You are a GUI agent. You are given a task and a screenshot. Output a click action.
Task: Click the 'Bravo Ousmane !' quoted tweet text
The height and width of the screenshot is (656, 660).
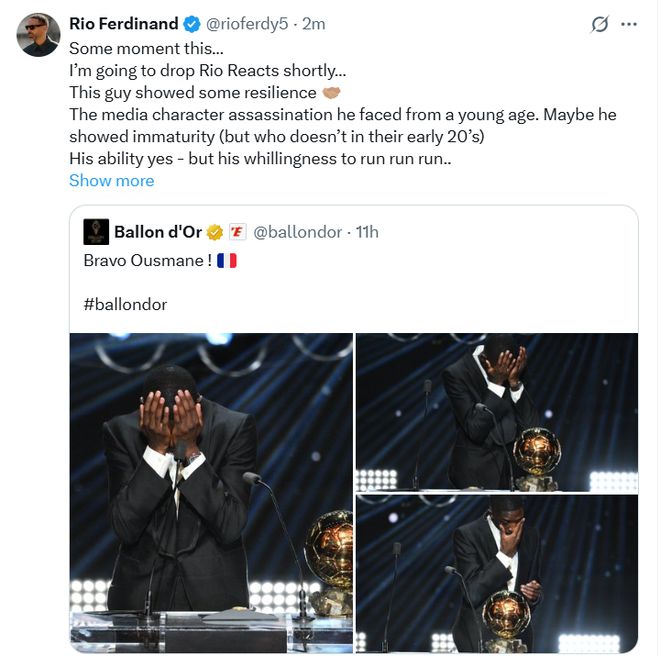[x=147, y=260]
